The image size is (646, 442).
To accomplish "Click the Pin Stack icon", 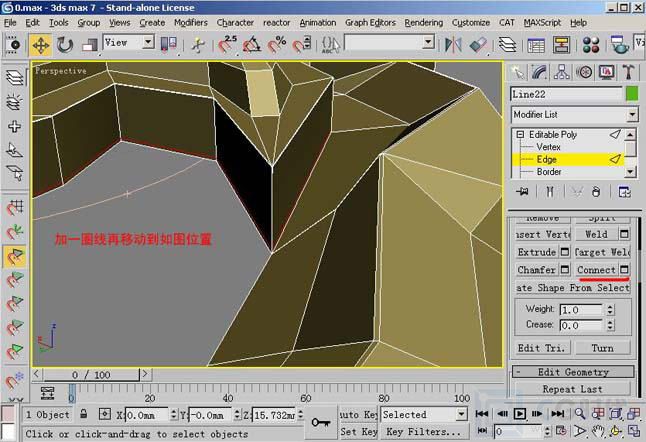I will pos(522,192).
